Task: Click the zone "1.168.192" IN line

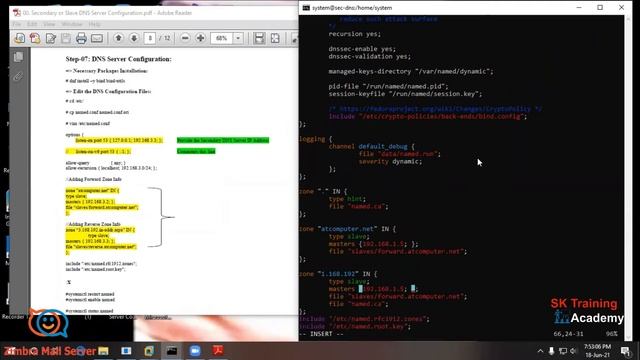Action: click(x=338, y=274)
